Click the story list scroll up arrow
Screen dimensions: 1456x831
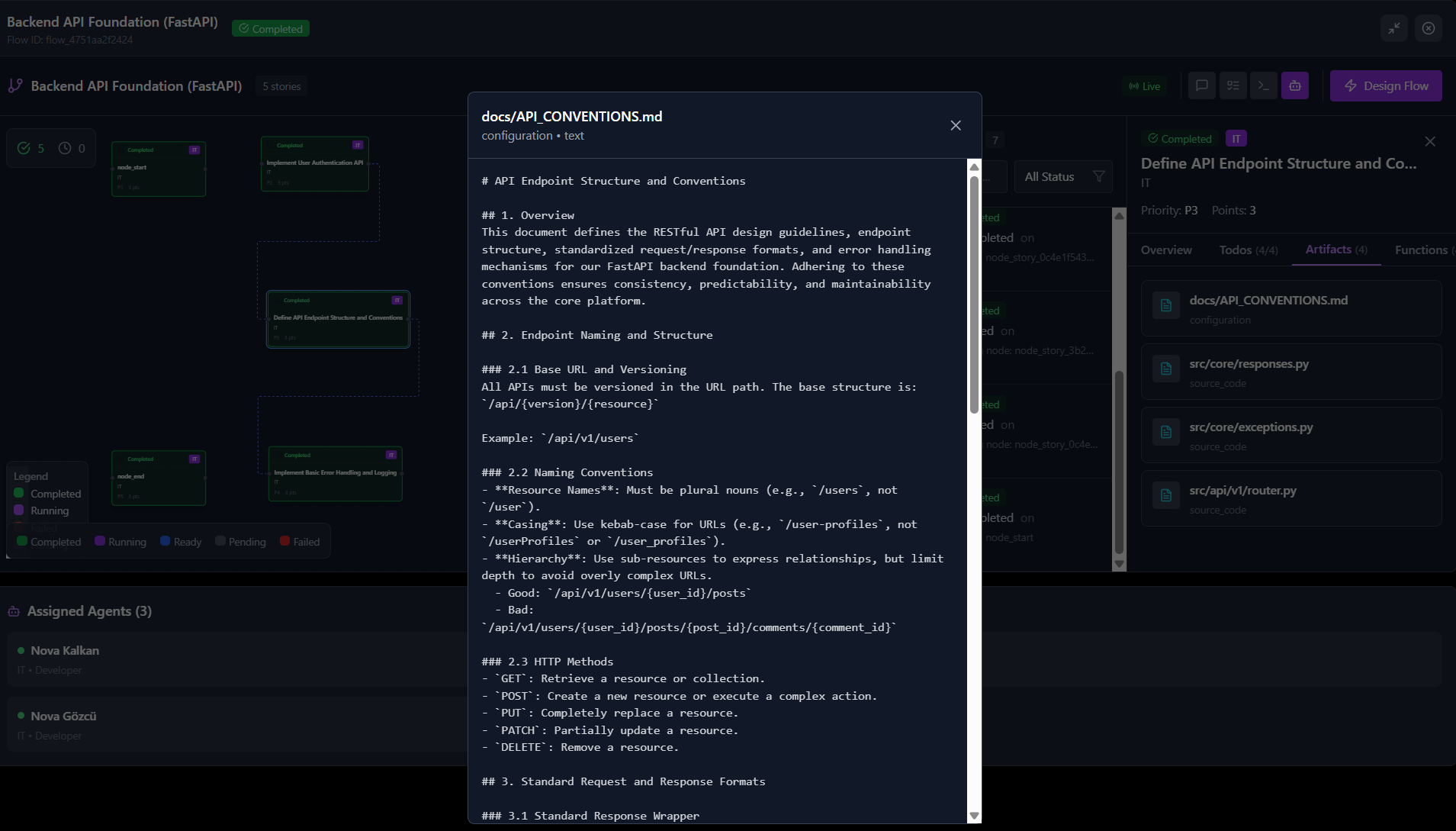1120,215
